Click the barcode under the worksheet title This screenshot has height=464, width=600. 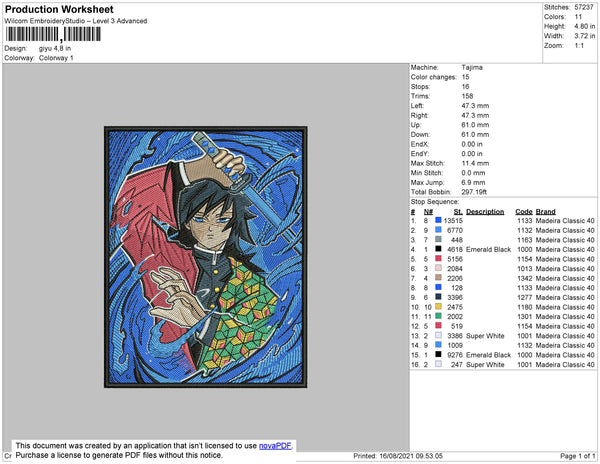pyautogui.click(x=53, y=34)
